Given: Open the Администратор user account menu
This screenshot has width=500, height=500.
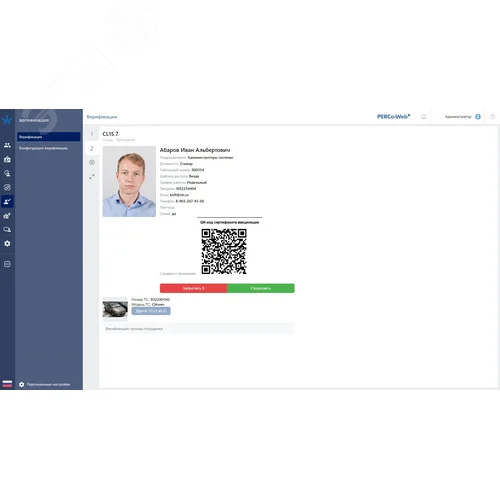Looking at the screenshot, I should (463, 117).
